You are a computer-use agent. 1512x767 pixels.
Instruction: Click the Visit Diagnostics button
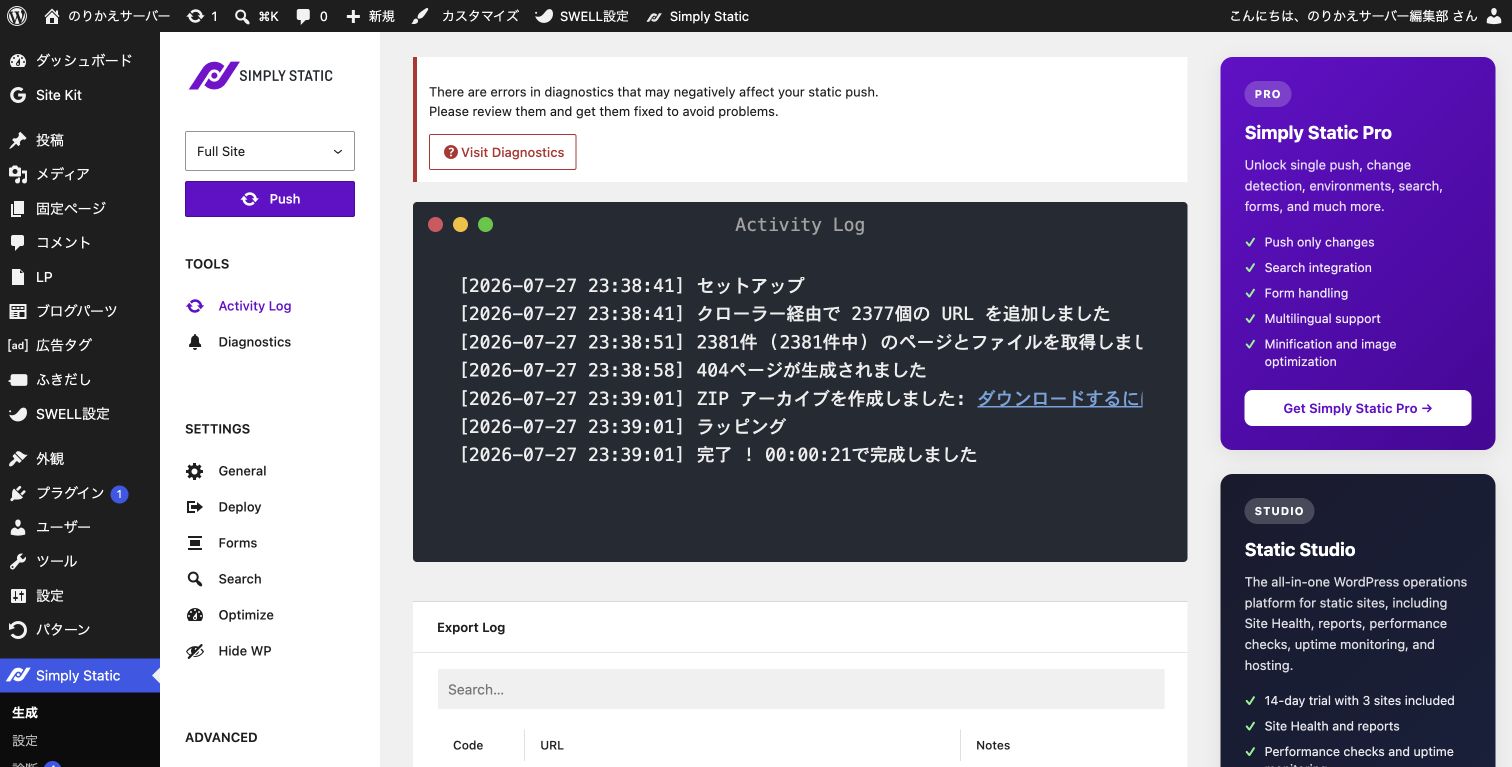(x=503, y=152)
